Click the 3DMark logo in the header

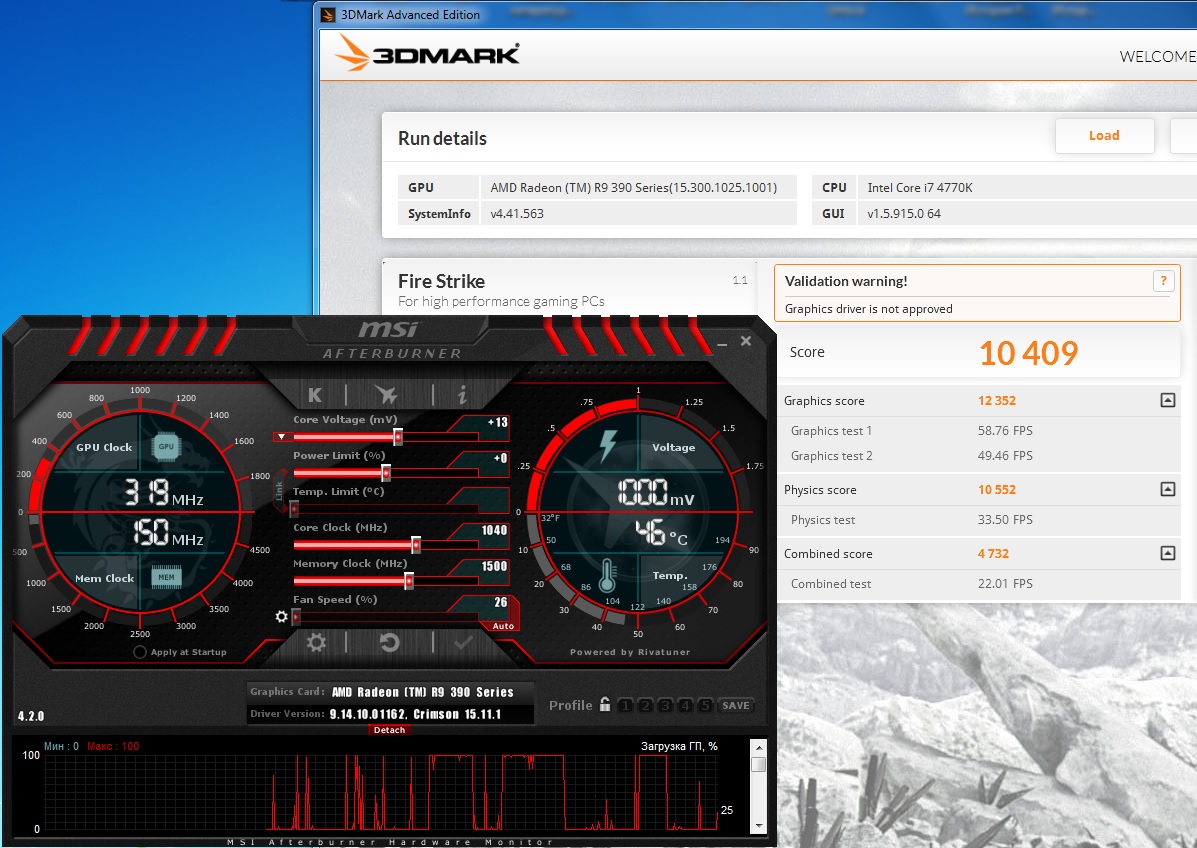427,55
